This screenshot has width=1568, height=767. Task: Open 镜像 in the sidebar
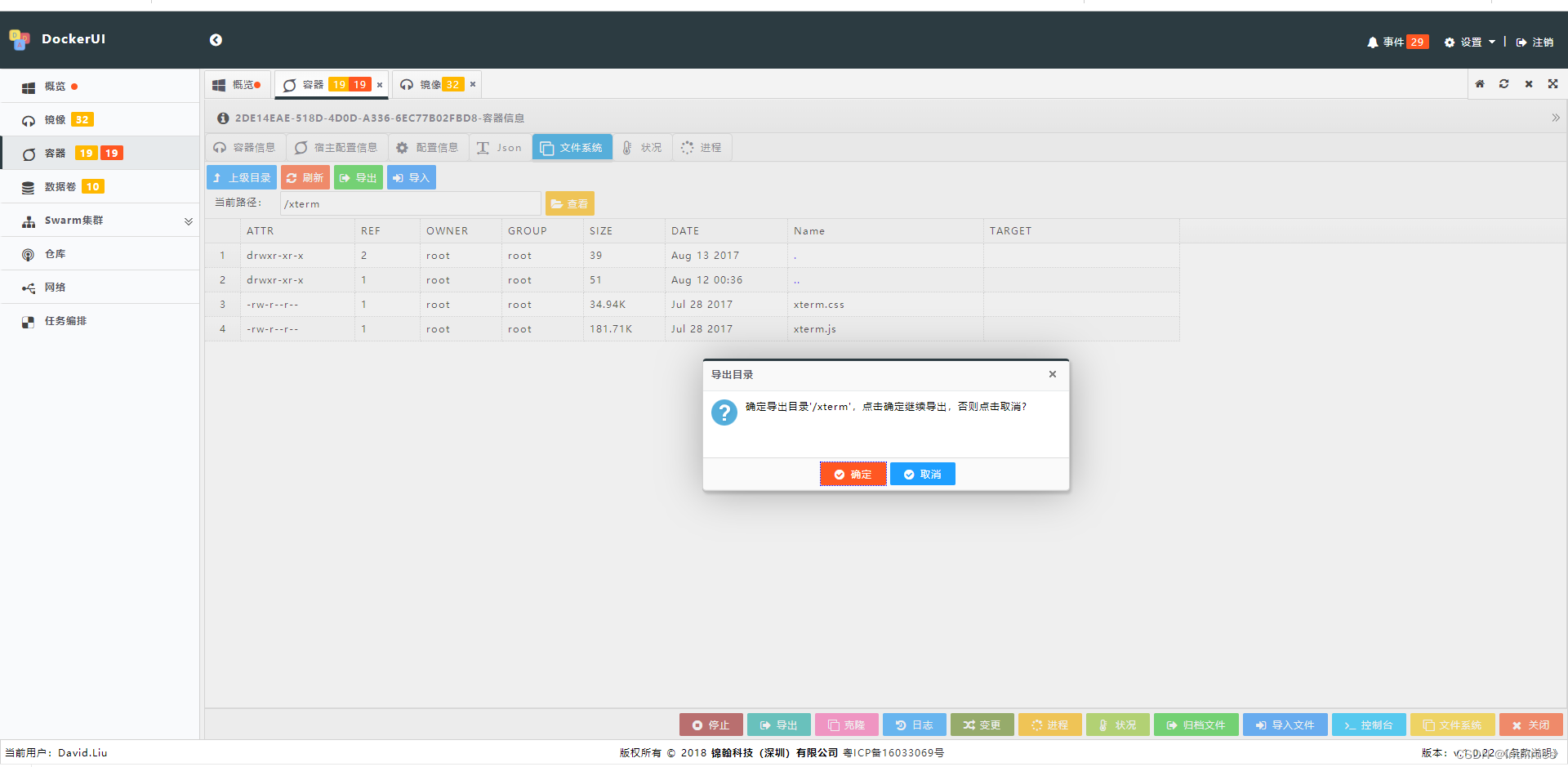[100, 119]
